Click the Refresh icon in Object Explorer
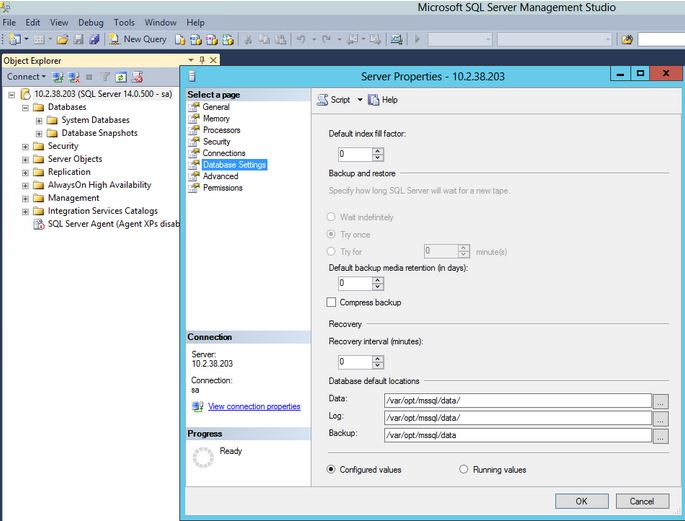685x521 pixels. point(121,77)
